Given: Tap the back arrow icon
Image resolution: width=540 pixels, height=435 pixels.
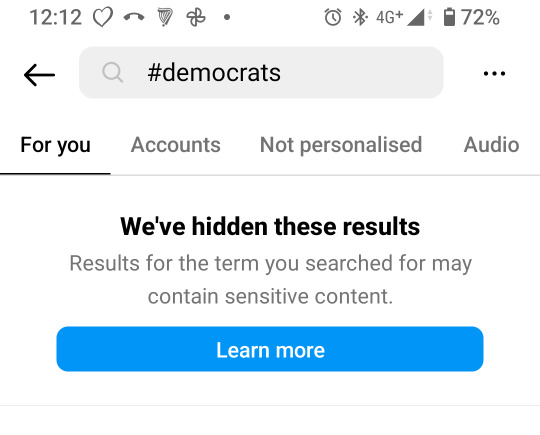Looking at the screenshot, I should 39,74.
